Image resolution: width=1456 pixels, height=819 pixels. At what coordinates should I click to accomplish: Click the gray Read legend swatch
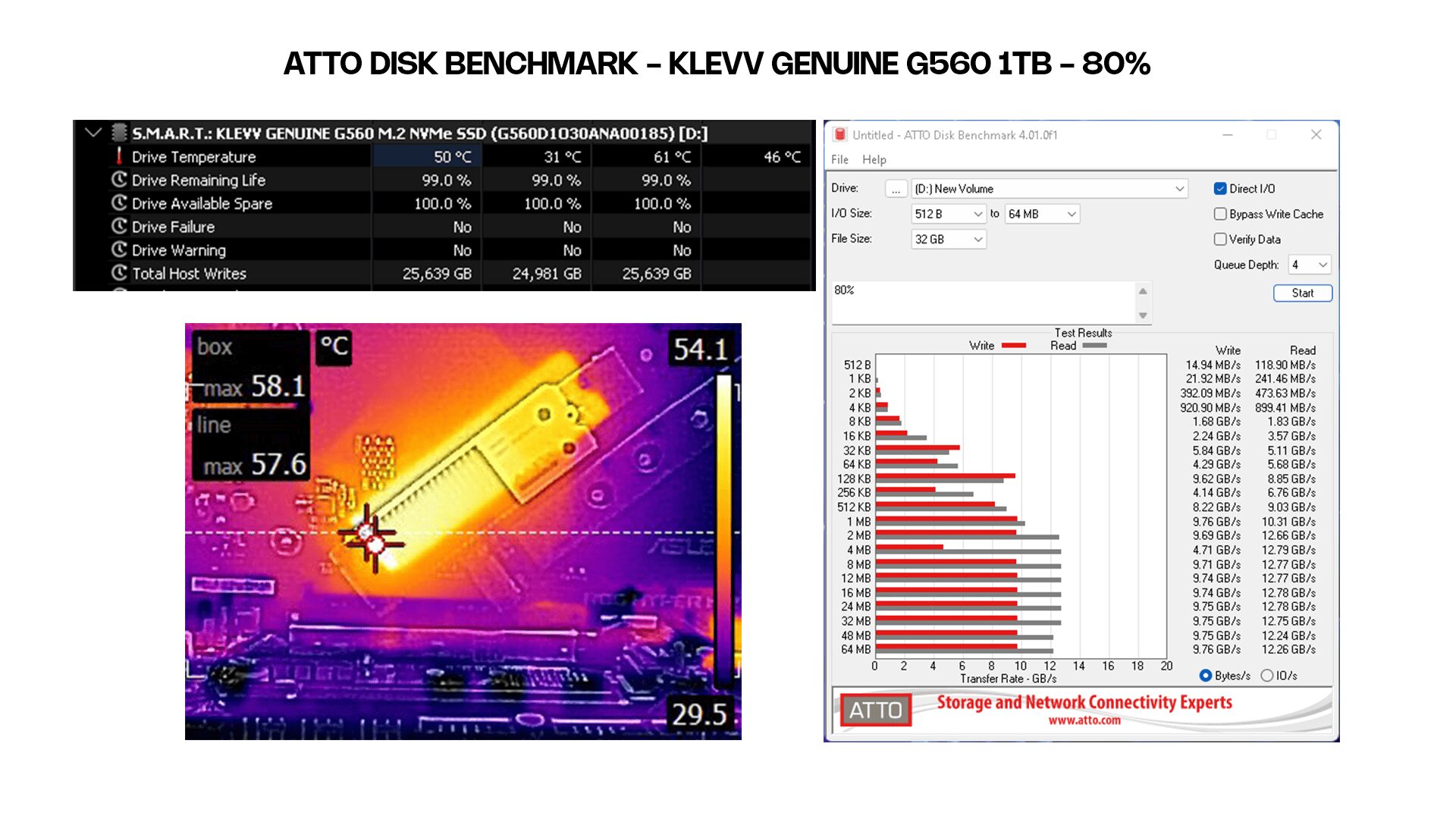(1094, 346)
